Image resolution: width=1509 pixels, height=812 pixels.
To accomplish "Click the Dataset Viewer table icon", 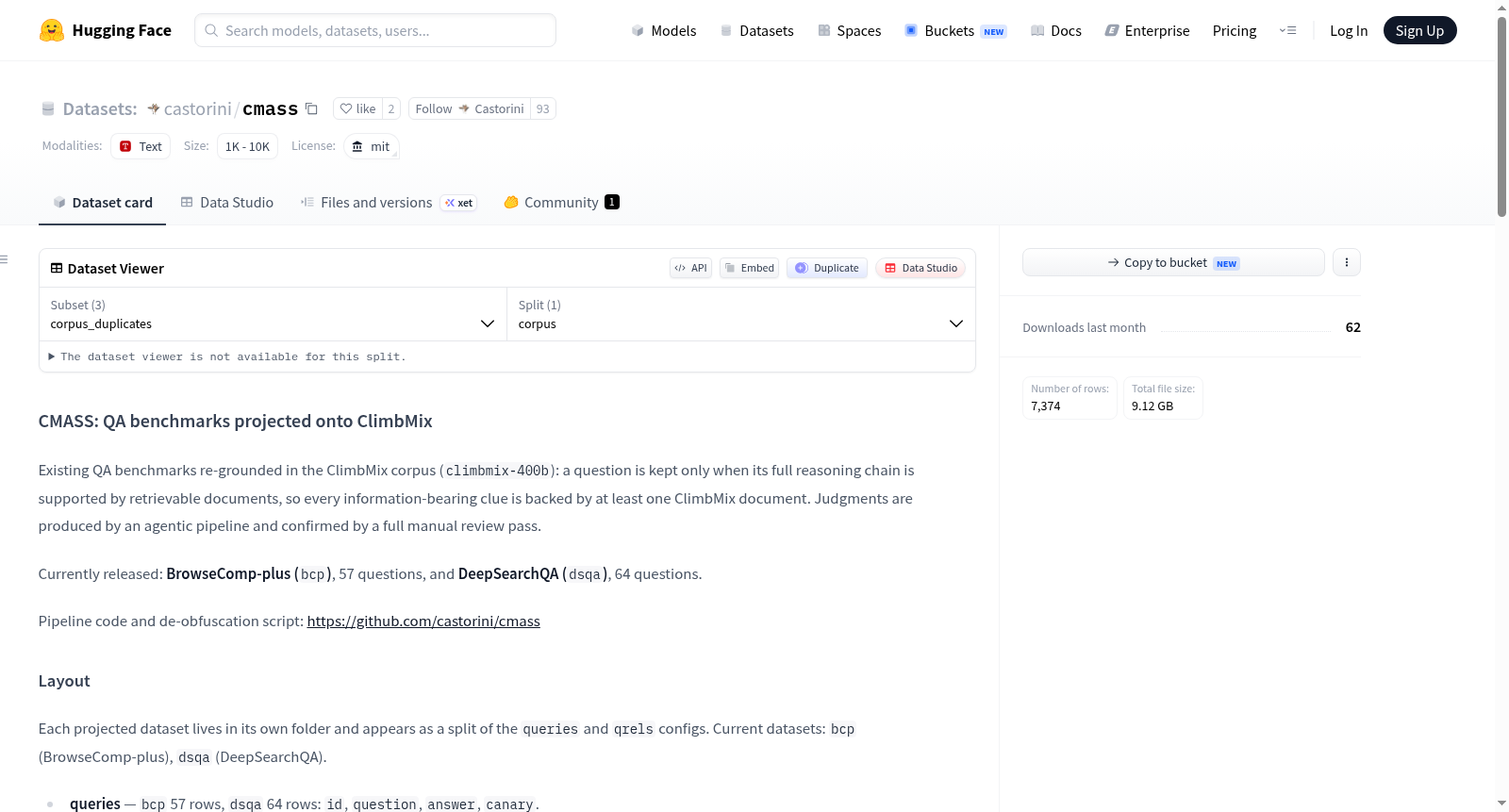I will point(57,268).
